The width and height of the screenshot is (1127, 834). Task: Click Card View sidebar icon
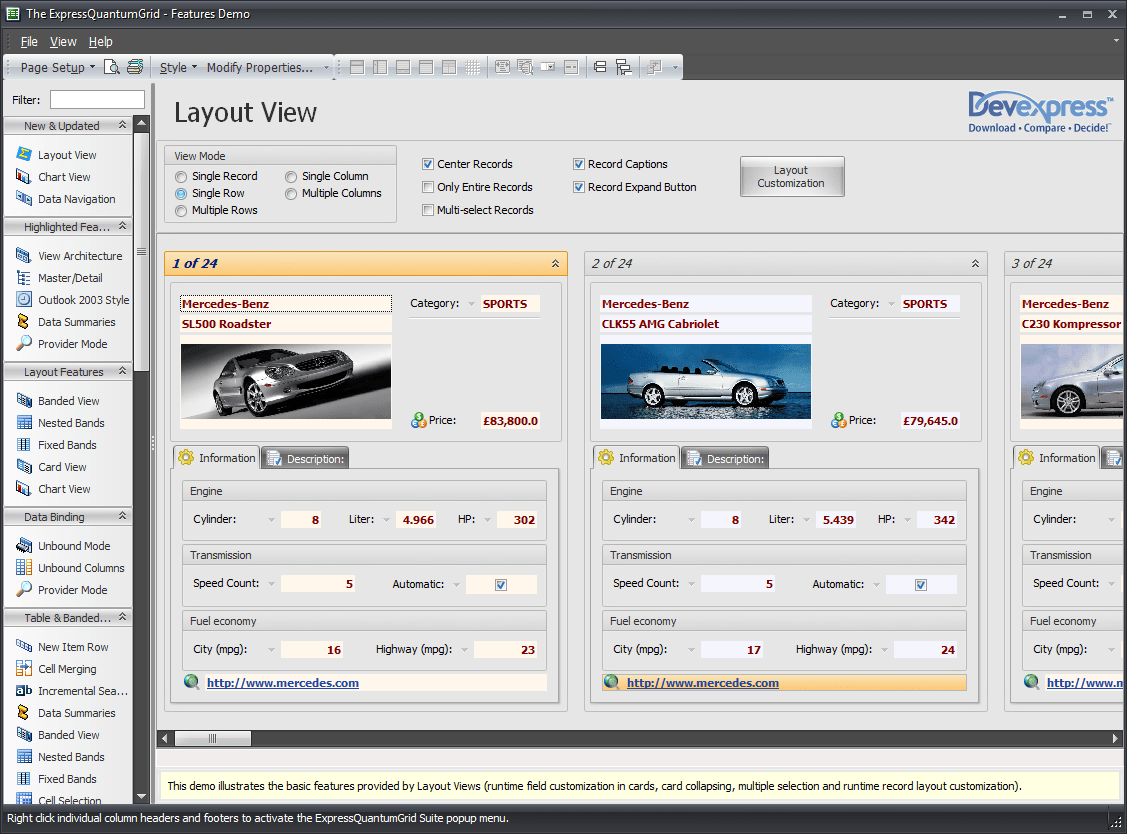click(x=24, y=467)
